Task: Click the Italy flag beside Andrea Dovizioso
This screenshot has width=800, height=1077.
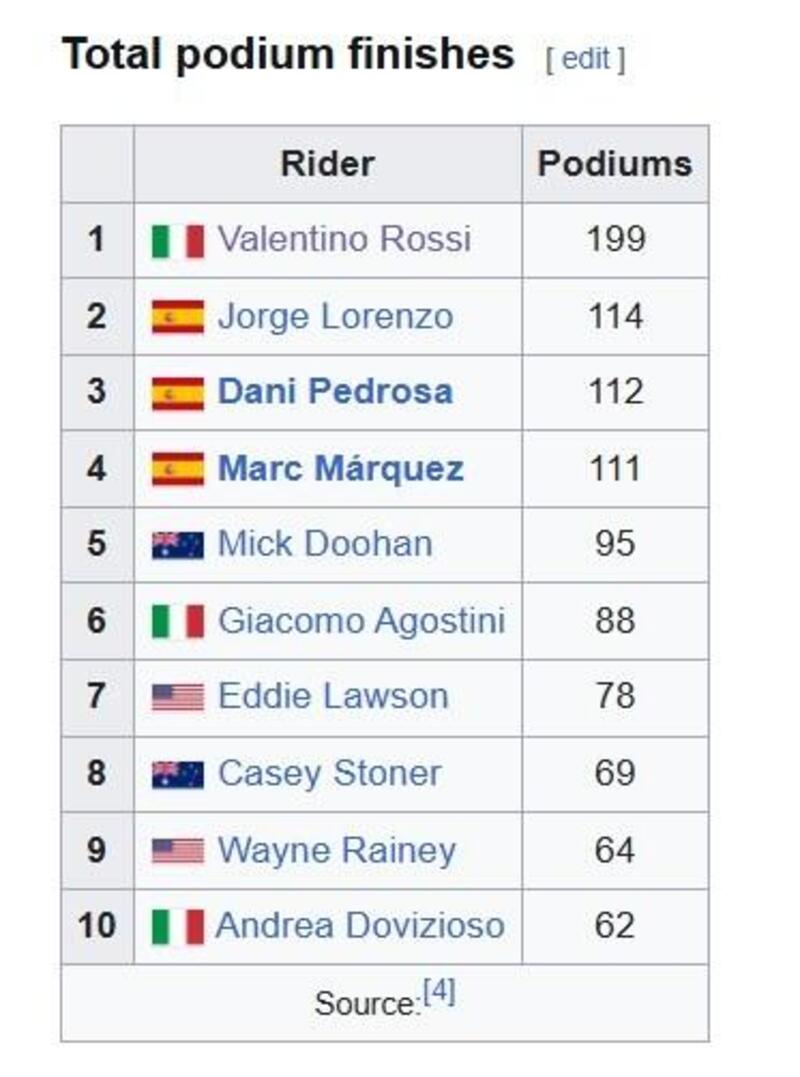Action: tap(177, 927)
